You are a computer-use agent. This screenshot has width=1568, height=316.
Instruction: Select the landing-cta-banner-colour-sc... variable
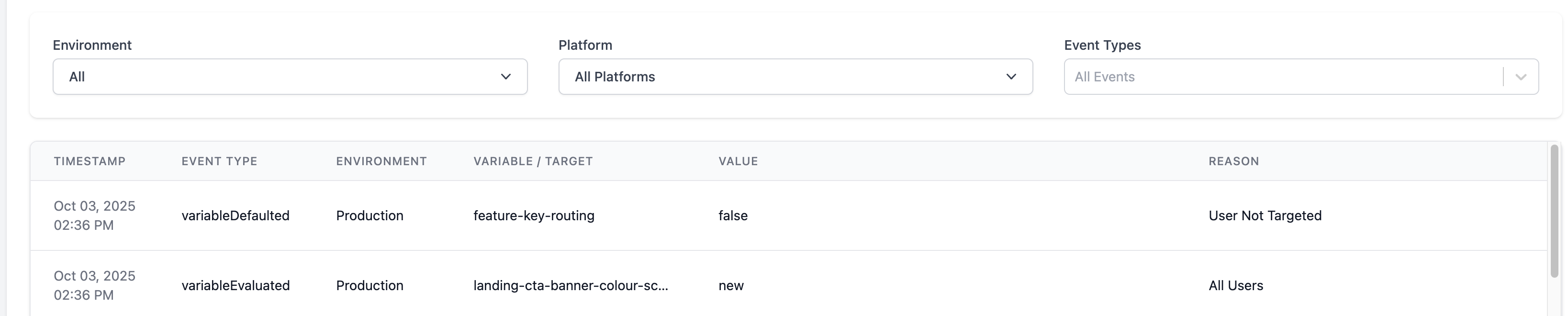(x=571, y=285)
